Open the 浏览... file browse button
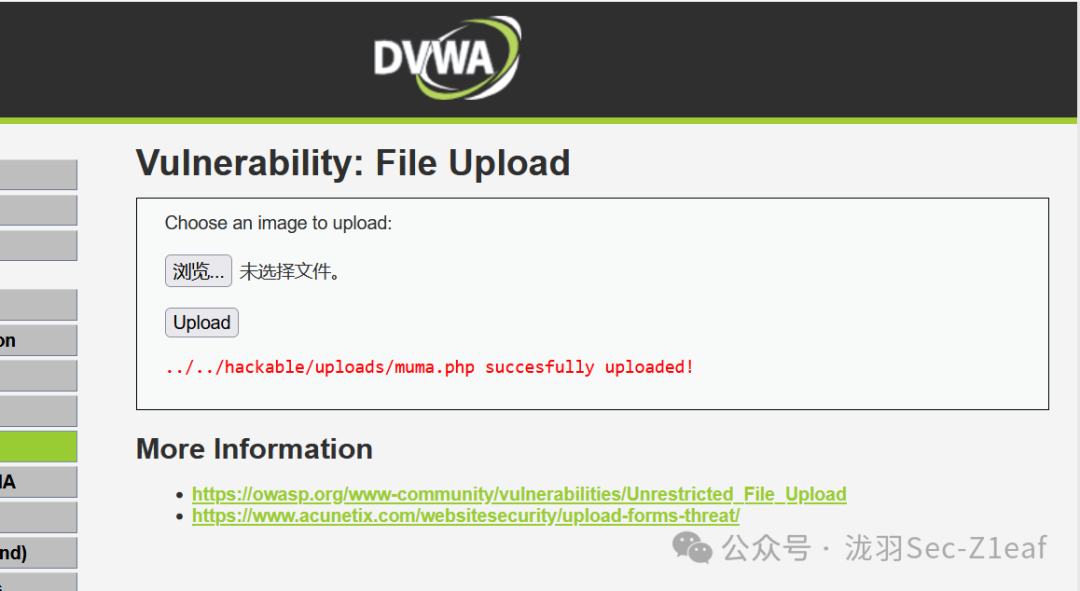The width and height of the screenshot is (1080, 591). (198, 271)
